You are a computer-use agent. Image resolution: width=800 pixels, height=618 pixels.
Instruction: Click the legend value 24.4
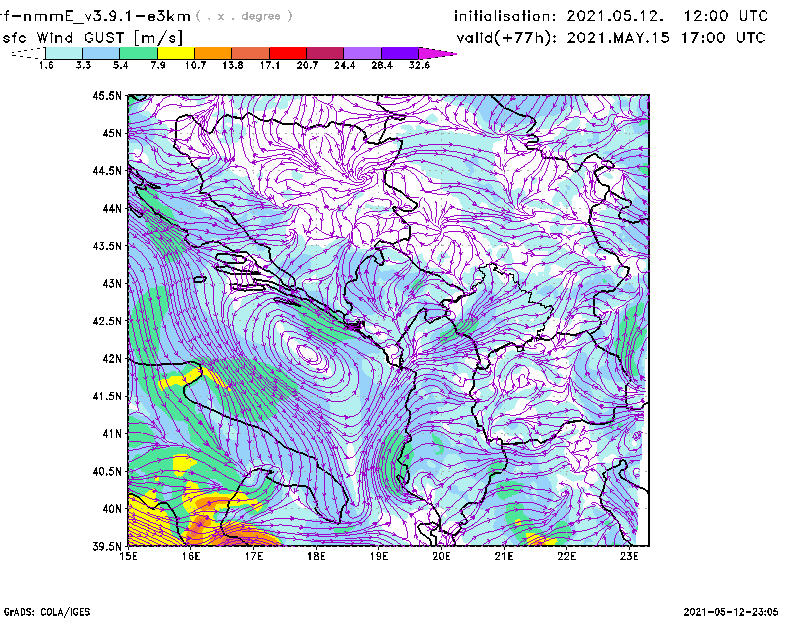point(344,65)
